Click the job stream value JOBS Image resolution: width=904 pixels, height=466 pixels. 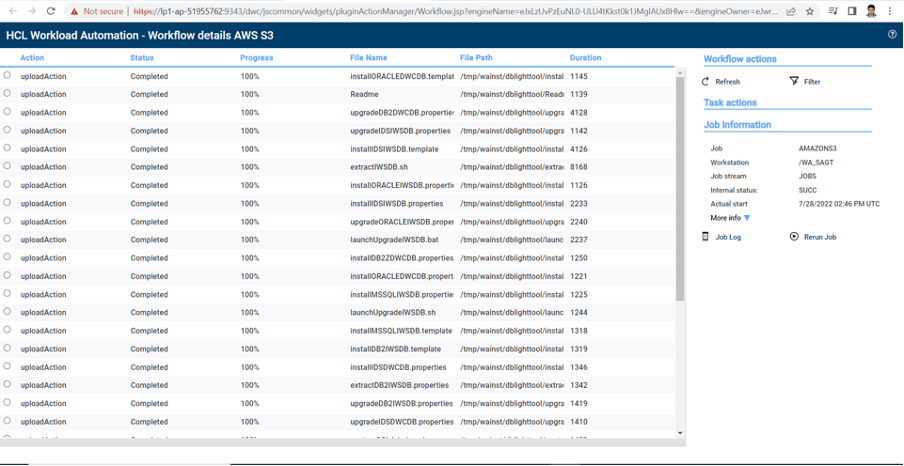[808, 176]
